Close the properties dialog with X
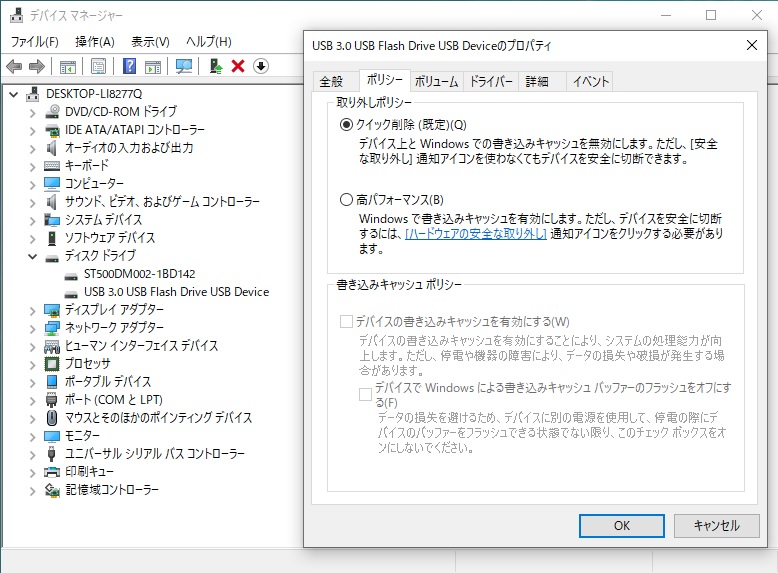Viewport: 778px width, 573px height. [x=751, y=46]
